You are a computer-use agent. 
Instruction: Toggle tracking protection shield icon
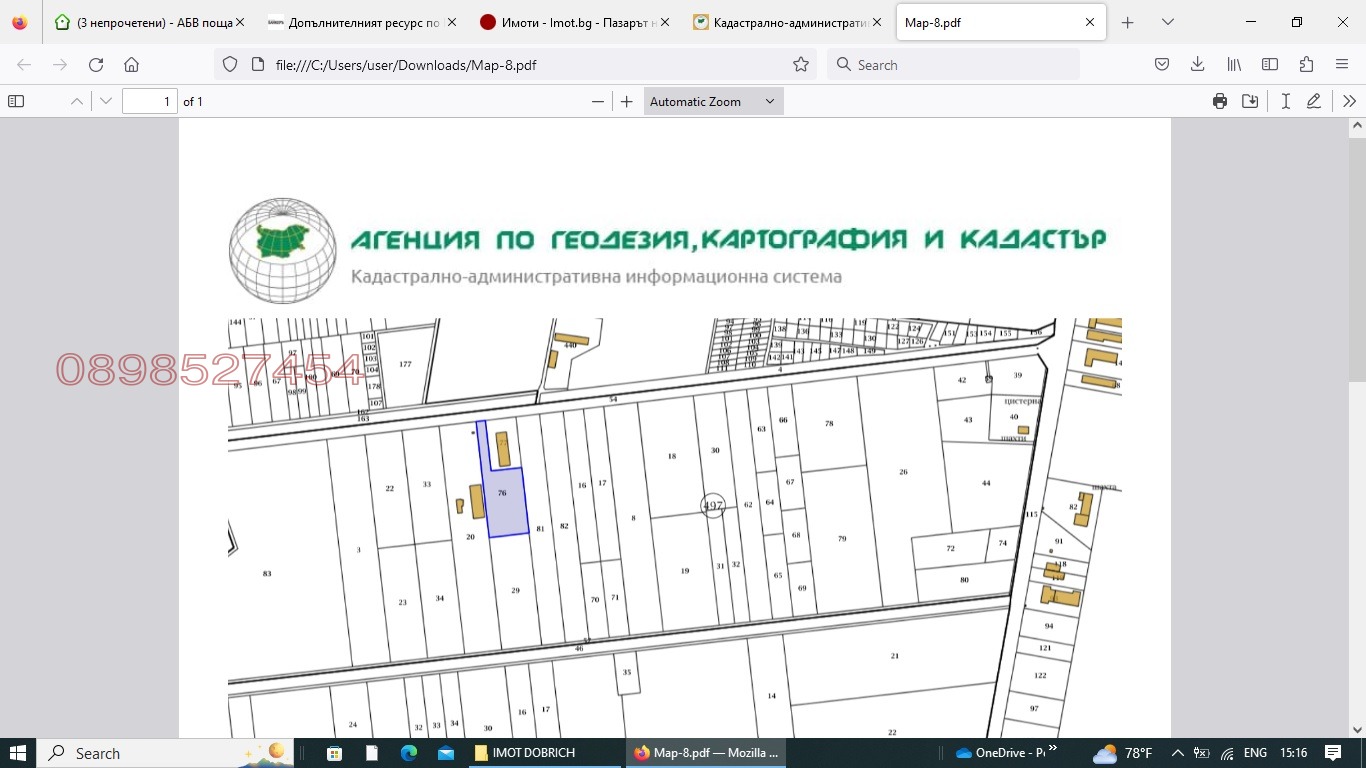click(230, 64)
